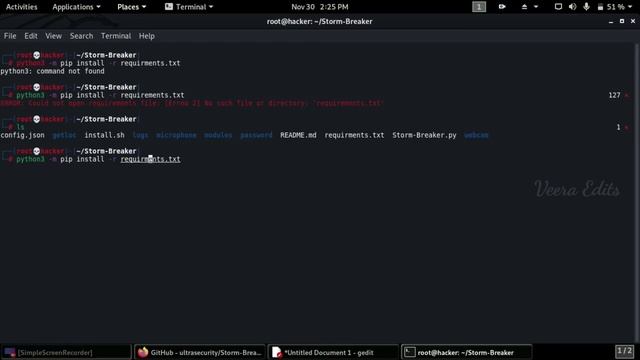Click README.md in ls output
Screen dimensions: 640x360
pos(298,135)
